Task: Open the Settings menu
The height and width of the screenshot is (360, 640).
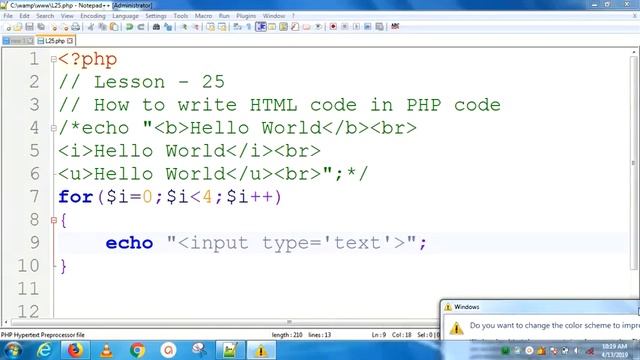Action: pos(156,16)
